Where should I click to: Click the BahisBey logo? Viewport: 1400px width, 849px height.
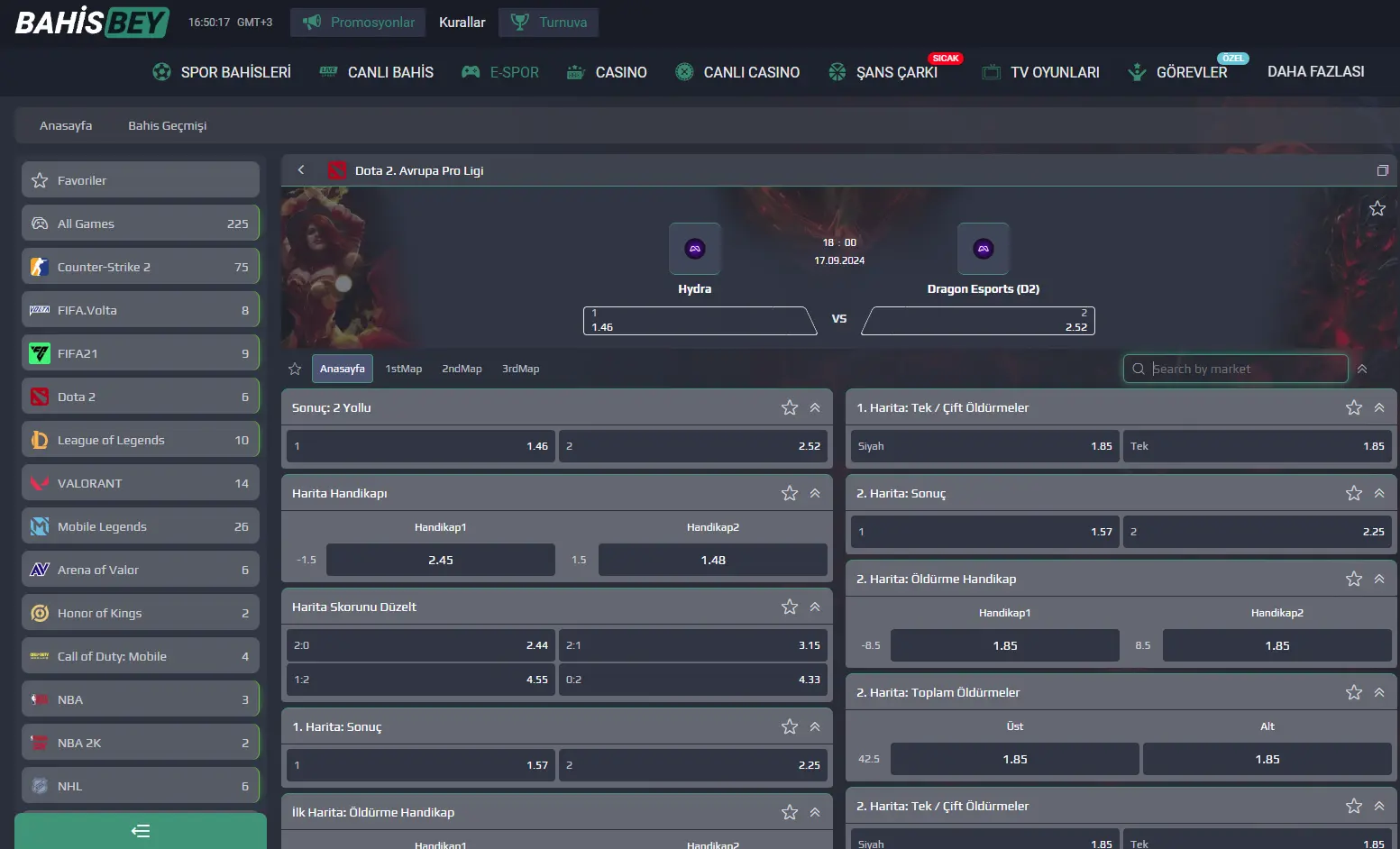coord(92,22)
